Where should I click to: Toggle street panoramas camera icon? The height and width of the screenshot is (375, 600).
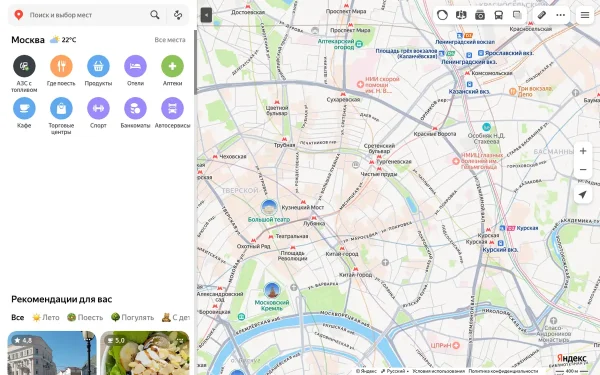tap(480, 15)
